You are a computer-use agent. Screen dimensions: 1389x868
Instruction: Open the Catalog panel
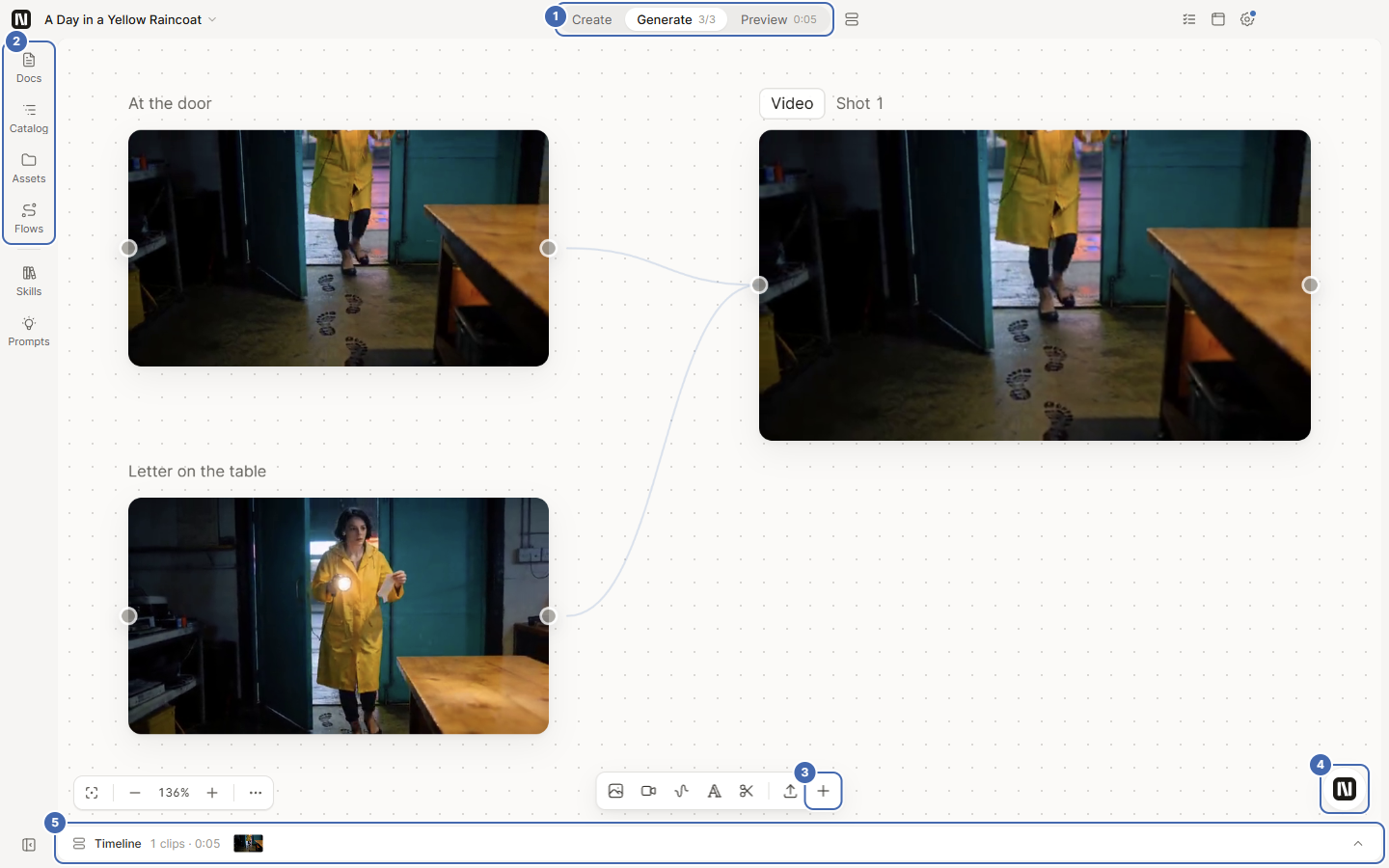tap(29, 118)
